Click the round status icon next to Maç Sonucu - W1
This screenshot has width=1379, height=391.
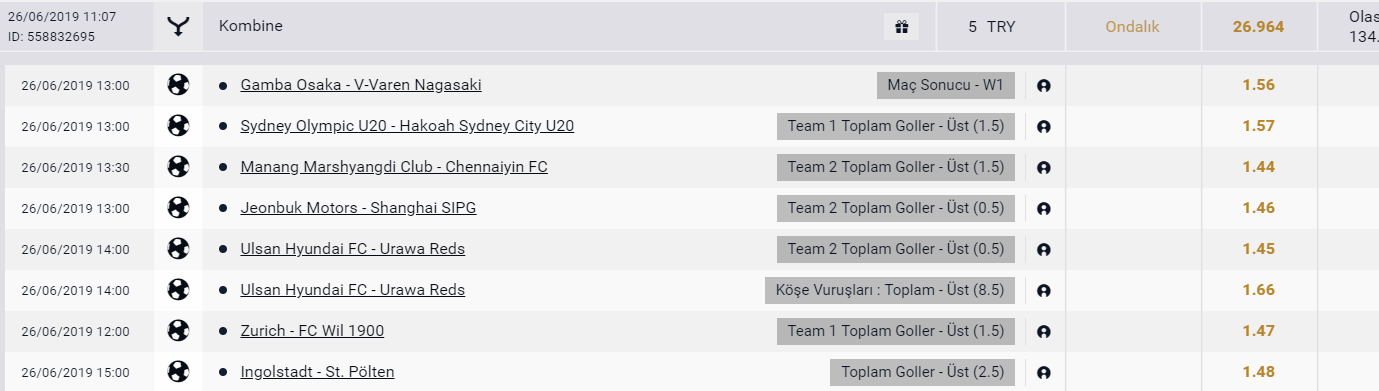pyautogui.click(x=1044, y=86)
